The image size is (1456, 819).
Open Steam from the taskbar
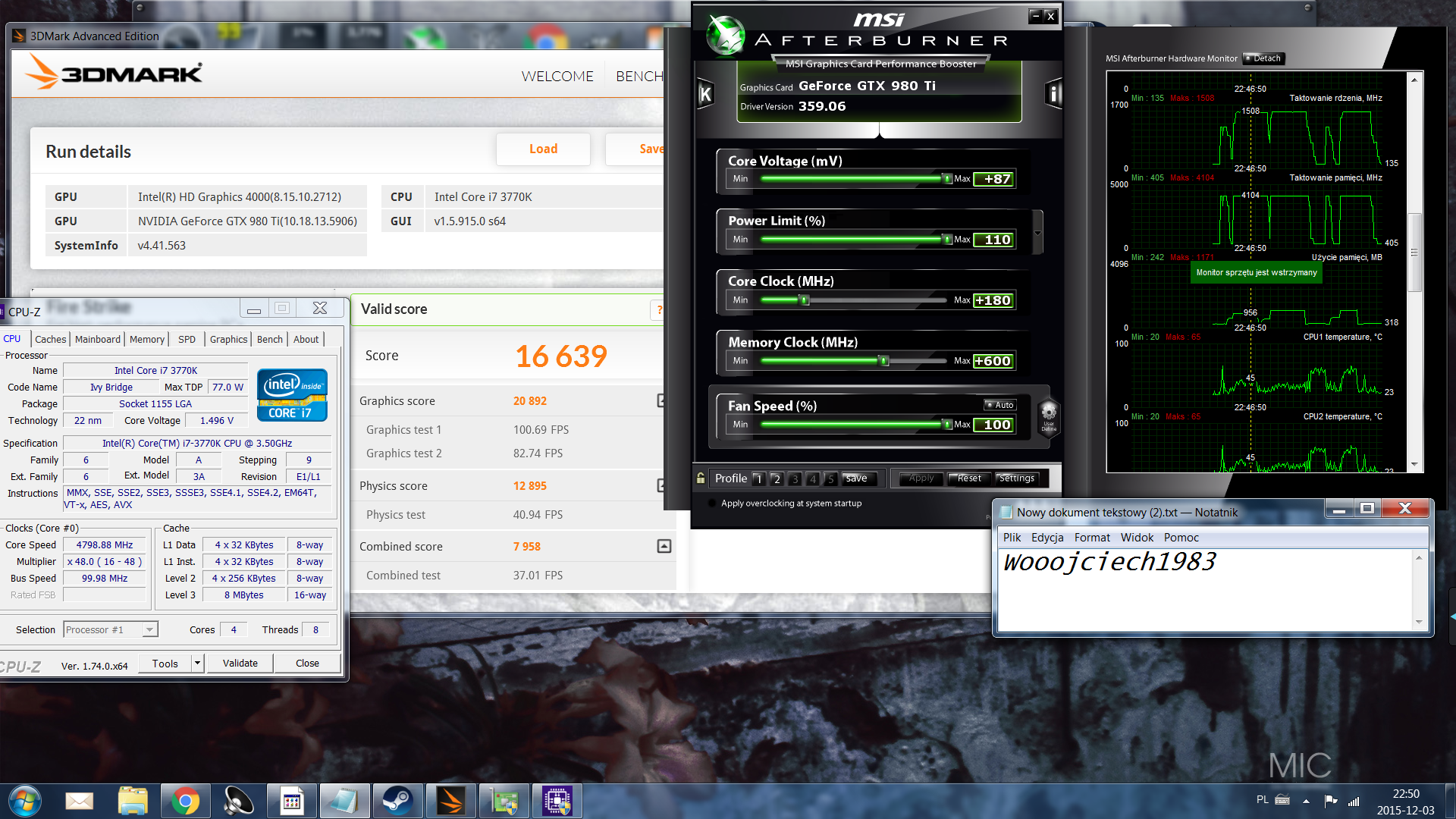[x=397, y=801]
